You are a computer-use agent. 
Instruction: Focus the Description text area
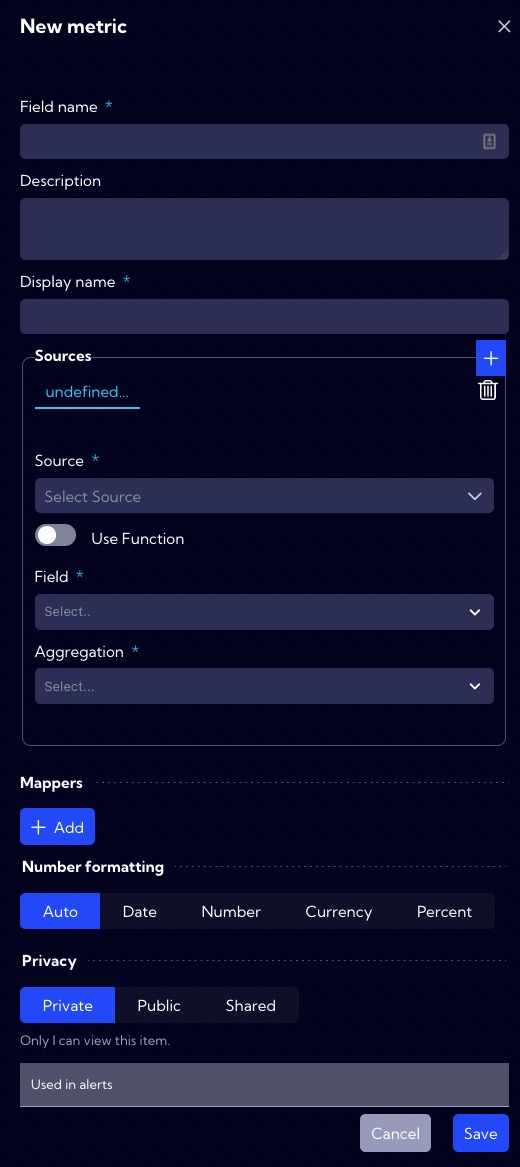(x=264, y=229)
